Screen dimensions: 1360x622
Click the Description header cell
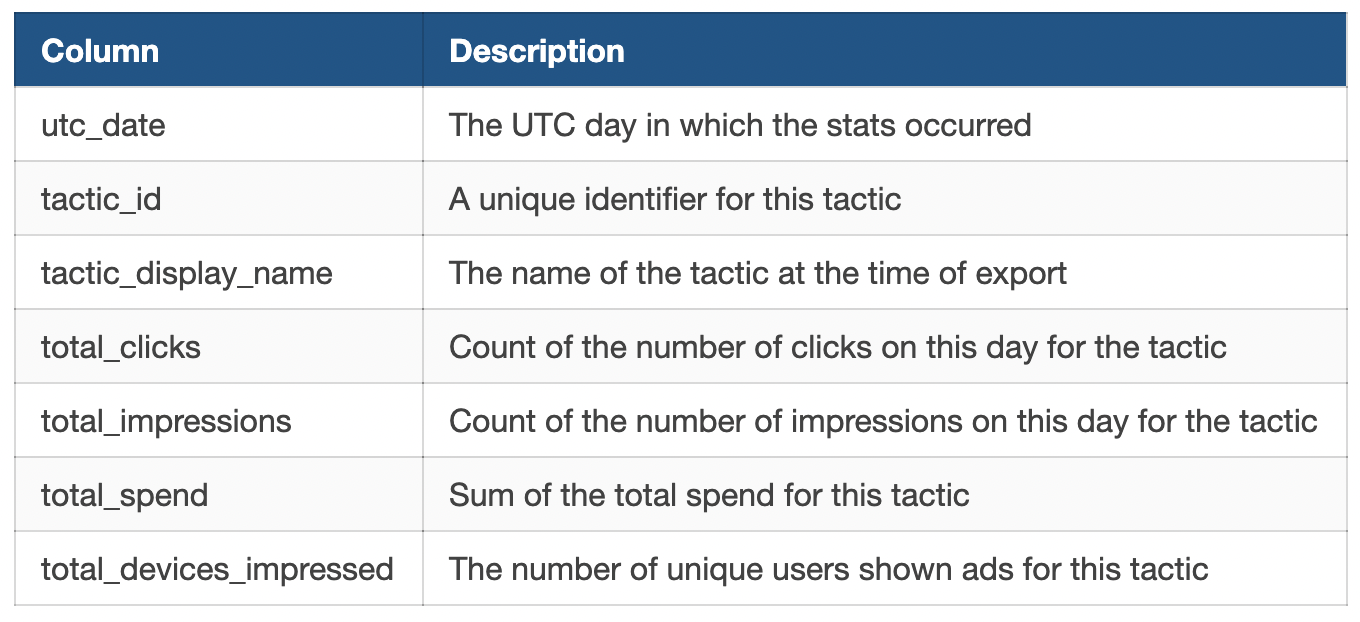[x=884, y=50]
